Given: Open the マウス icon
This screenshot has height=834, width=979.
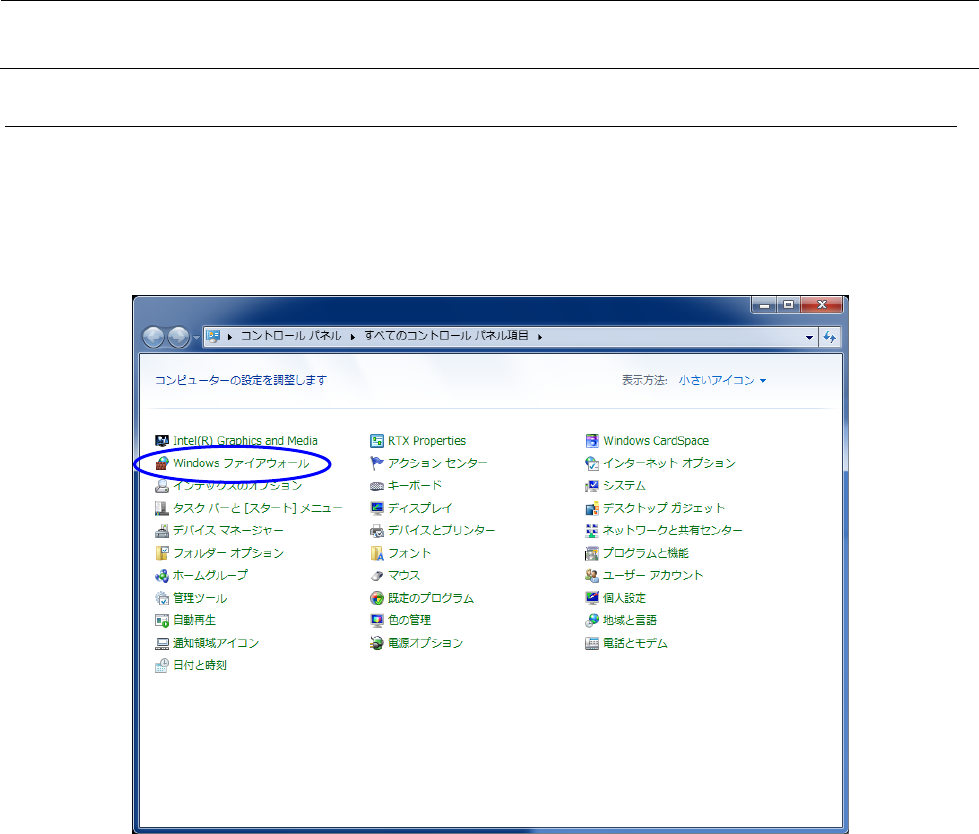Looking at the screenshot, I should pos(376,576).
